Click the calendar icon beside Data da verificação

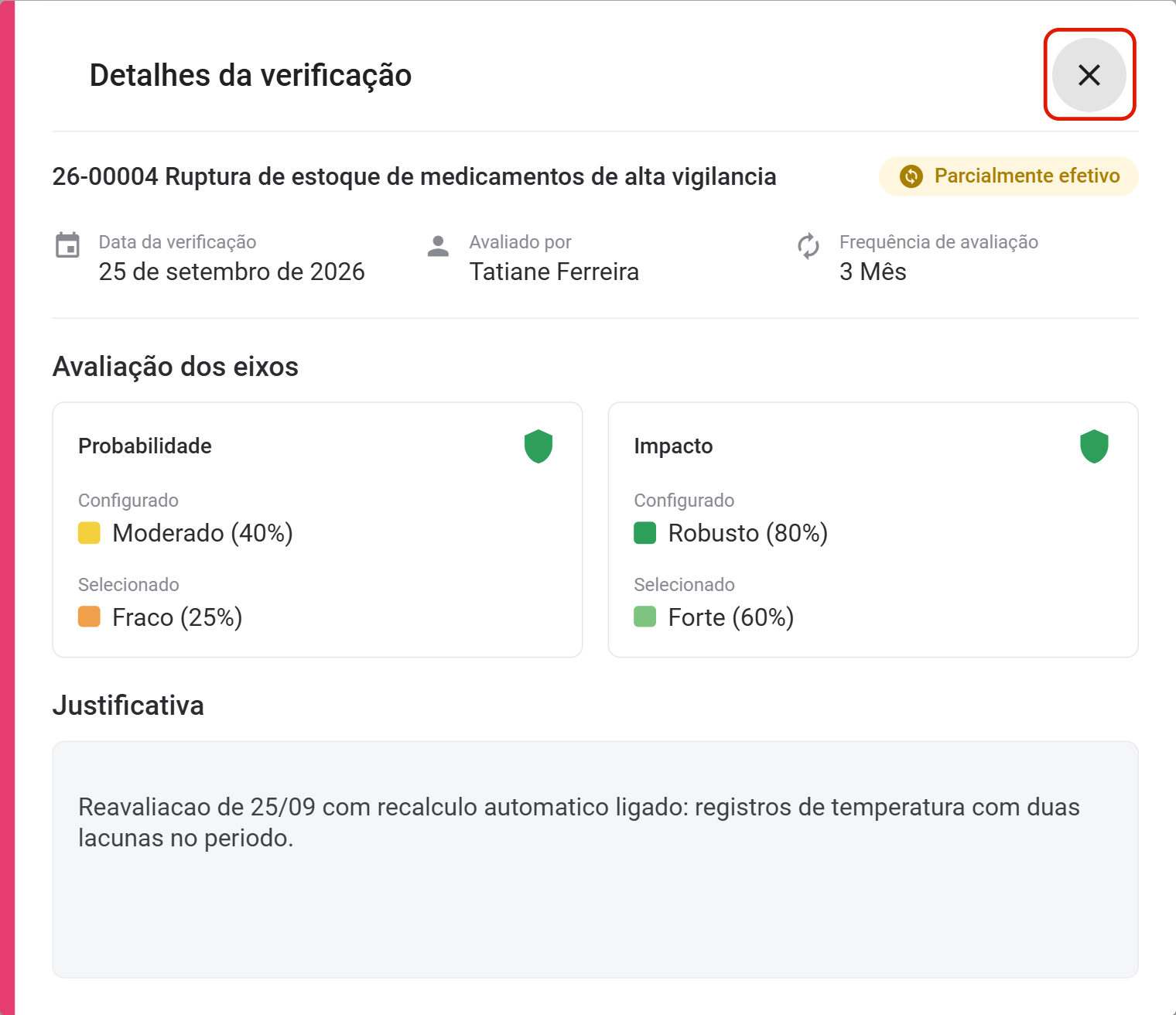click(67, 245)
